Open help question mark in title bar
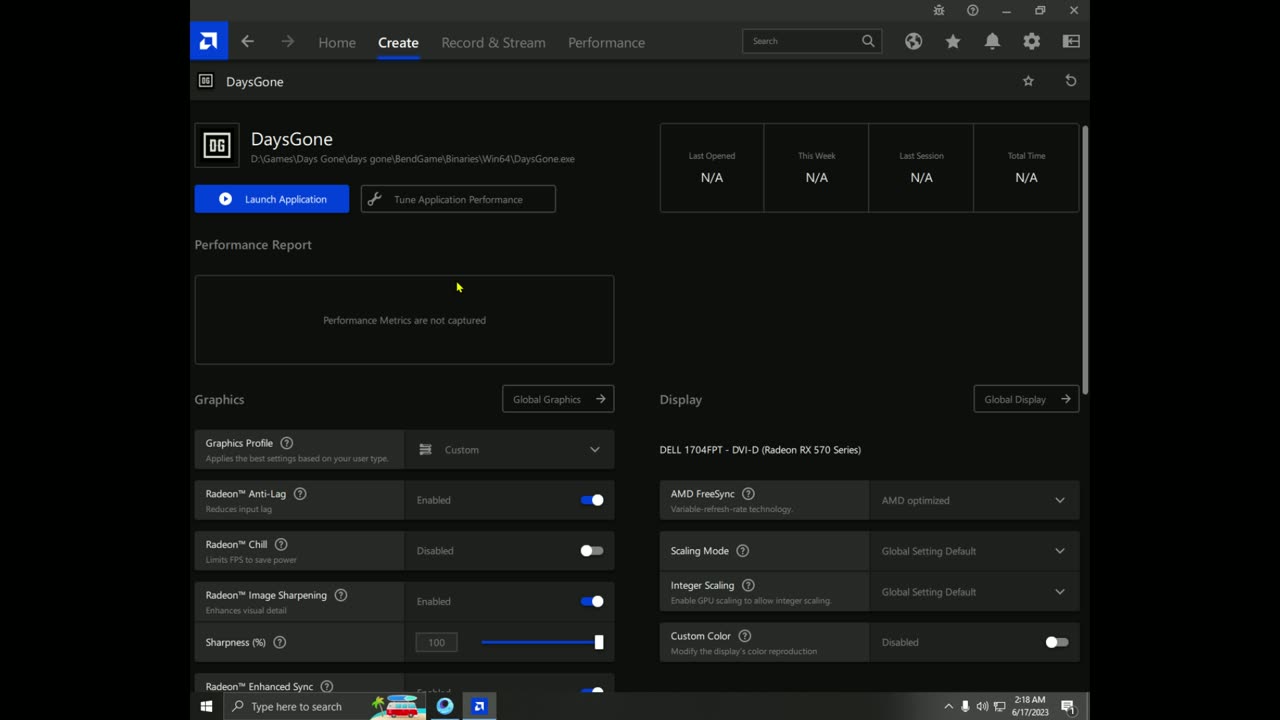 [x=973, y=10]
